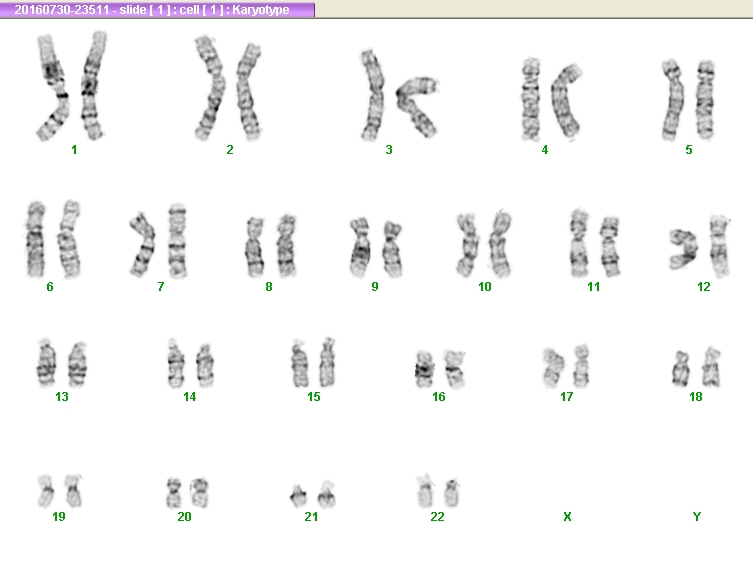This screenshot has height=581, width=753.
Task: Click the green label number 2
Action: 230,150
